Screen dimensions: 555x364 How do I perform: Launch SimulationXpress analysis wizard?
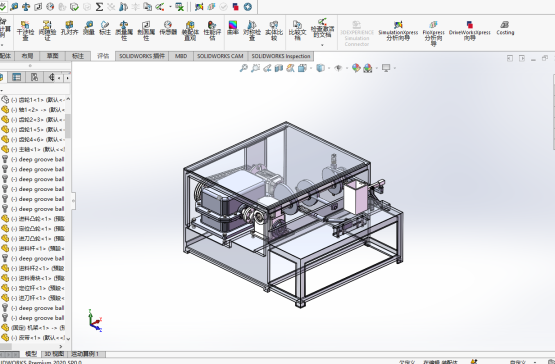(398, 30)
